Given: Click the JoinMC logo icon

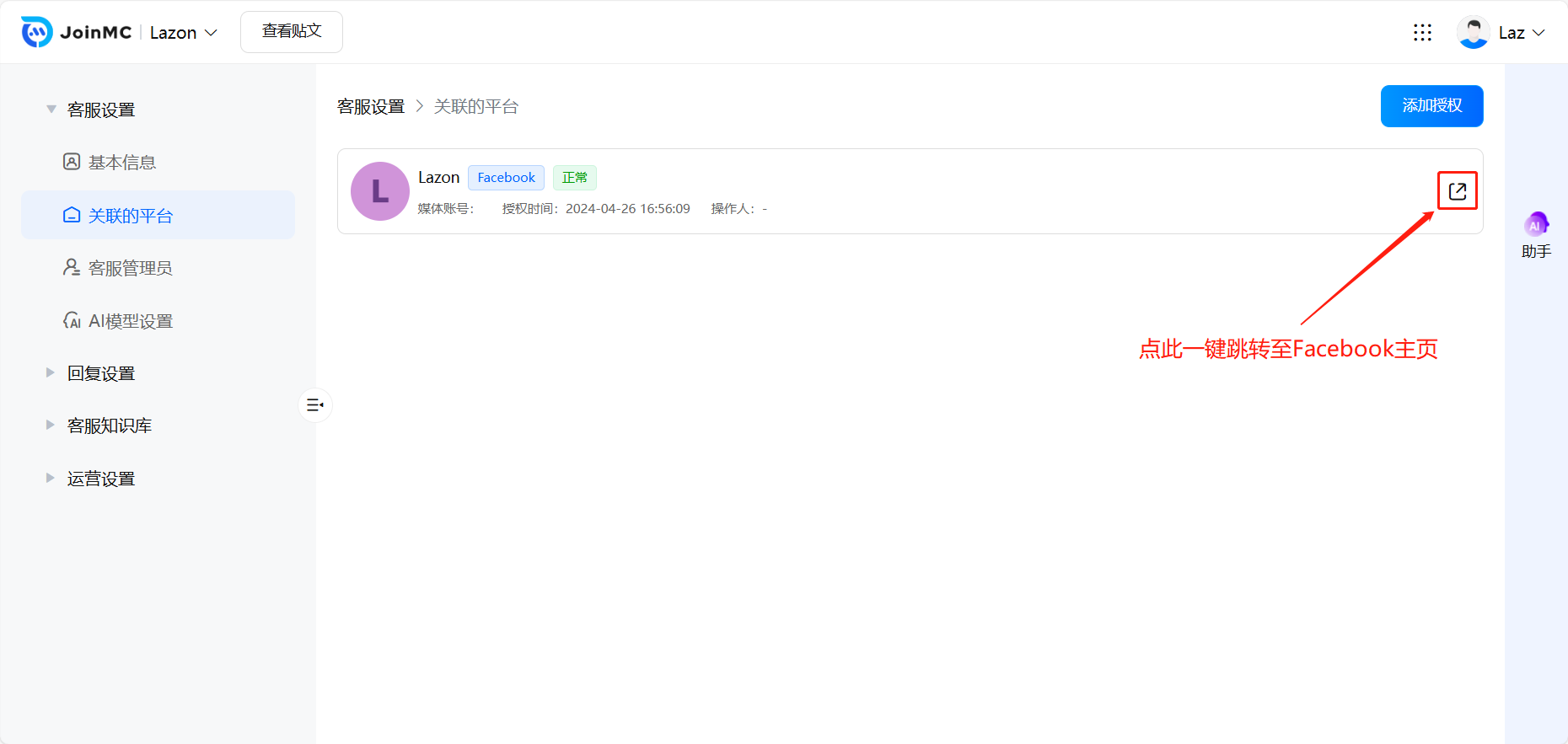Looking at the screenshot, I should [37, 32].
